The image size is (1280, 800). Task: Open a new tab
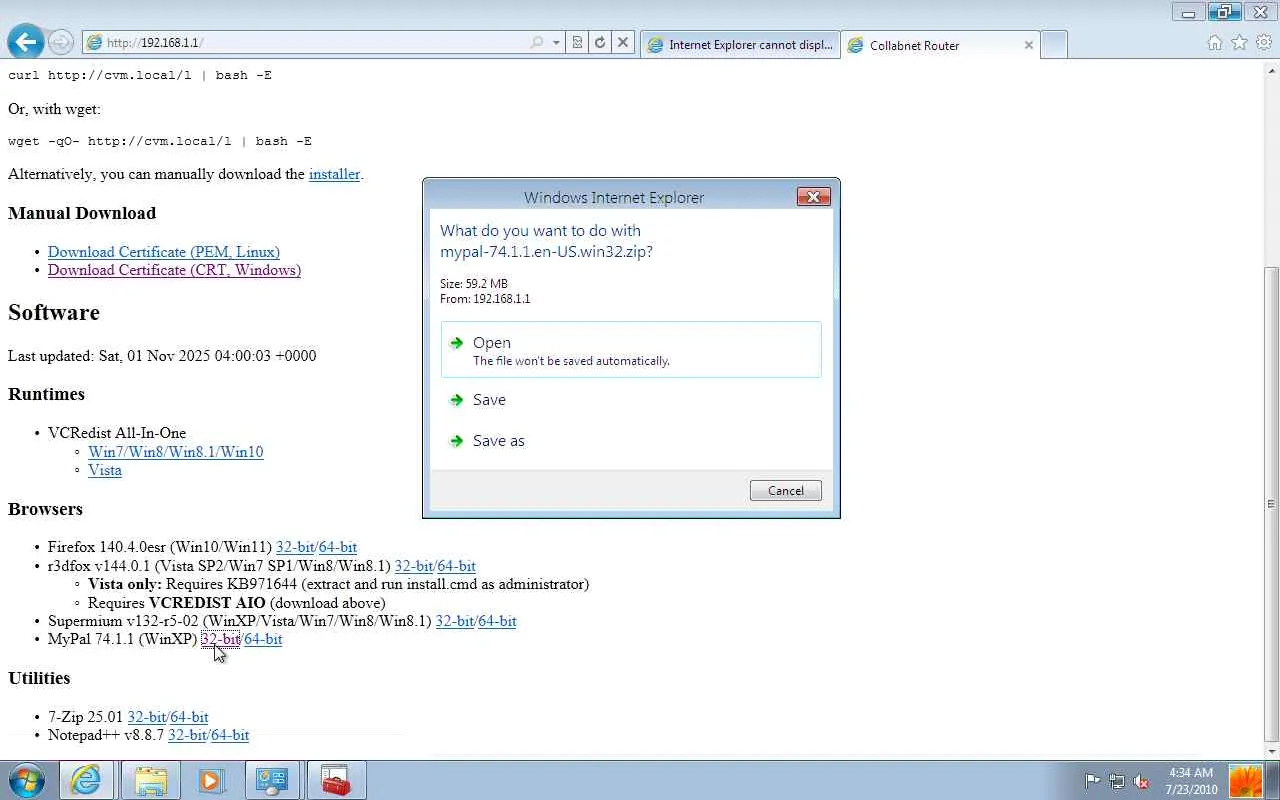(1054, 45)
